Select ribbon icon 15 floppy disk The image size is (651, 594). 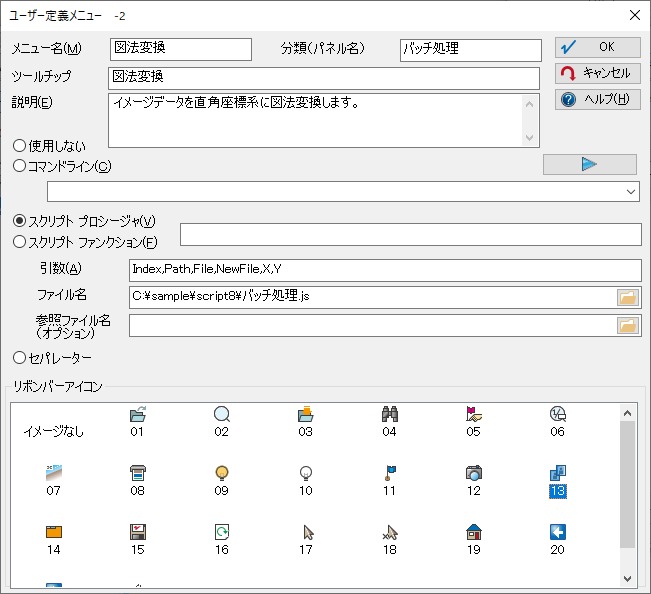pyautogui.click(x=137, y=540)
